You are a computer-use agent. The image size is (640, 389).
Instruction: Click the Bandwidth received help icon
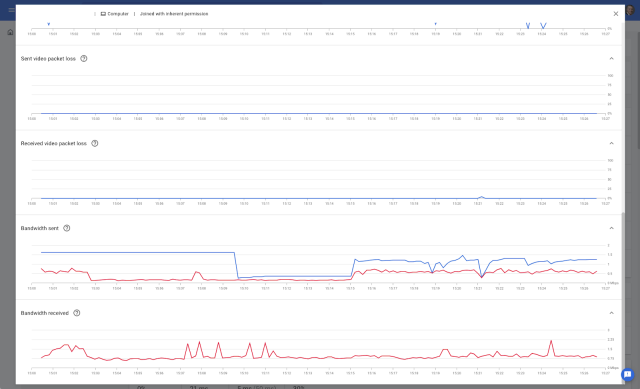pos(76,313)
